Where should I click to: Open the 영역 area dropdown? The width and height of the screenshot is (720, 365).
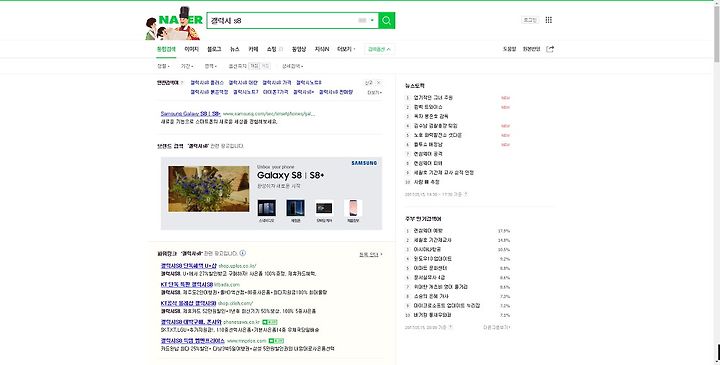point(210,66)
